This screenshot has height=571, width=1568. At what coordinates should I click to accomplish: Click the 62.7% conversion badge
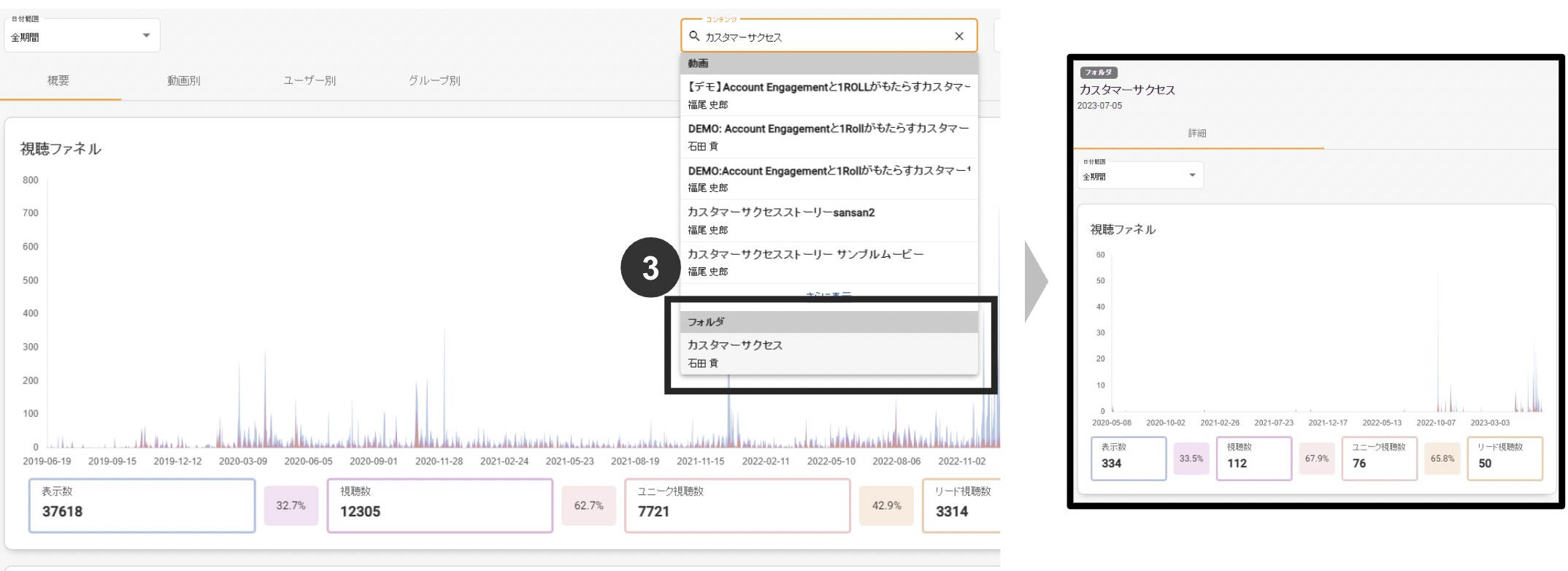coord(588,505)
